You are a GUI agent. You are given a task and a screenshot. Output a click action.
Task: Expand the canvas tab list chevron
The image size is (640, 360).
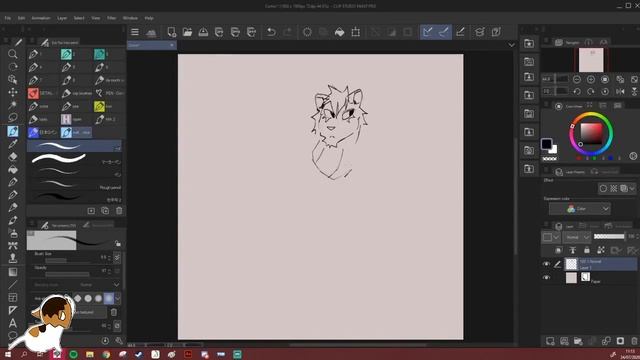(x=511, y=45)
